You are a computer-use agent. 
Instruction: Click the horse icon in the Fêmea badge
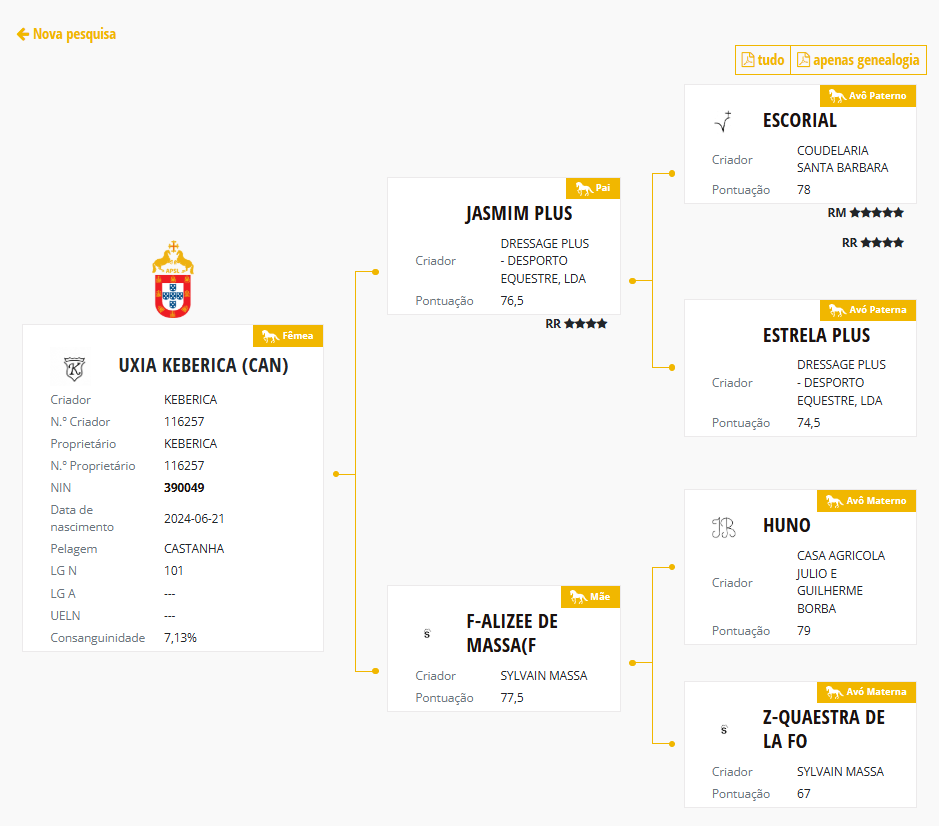coord(269,336)
